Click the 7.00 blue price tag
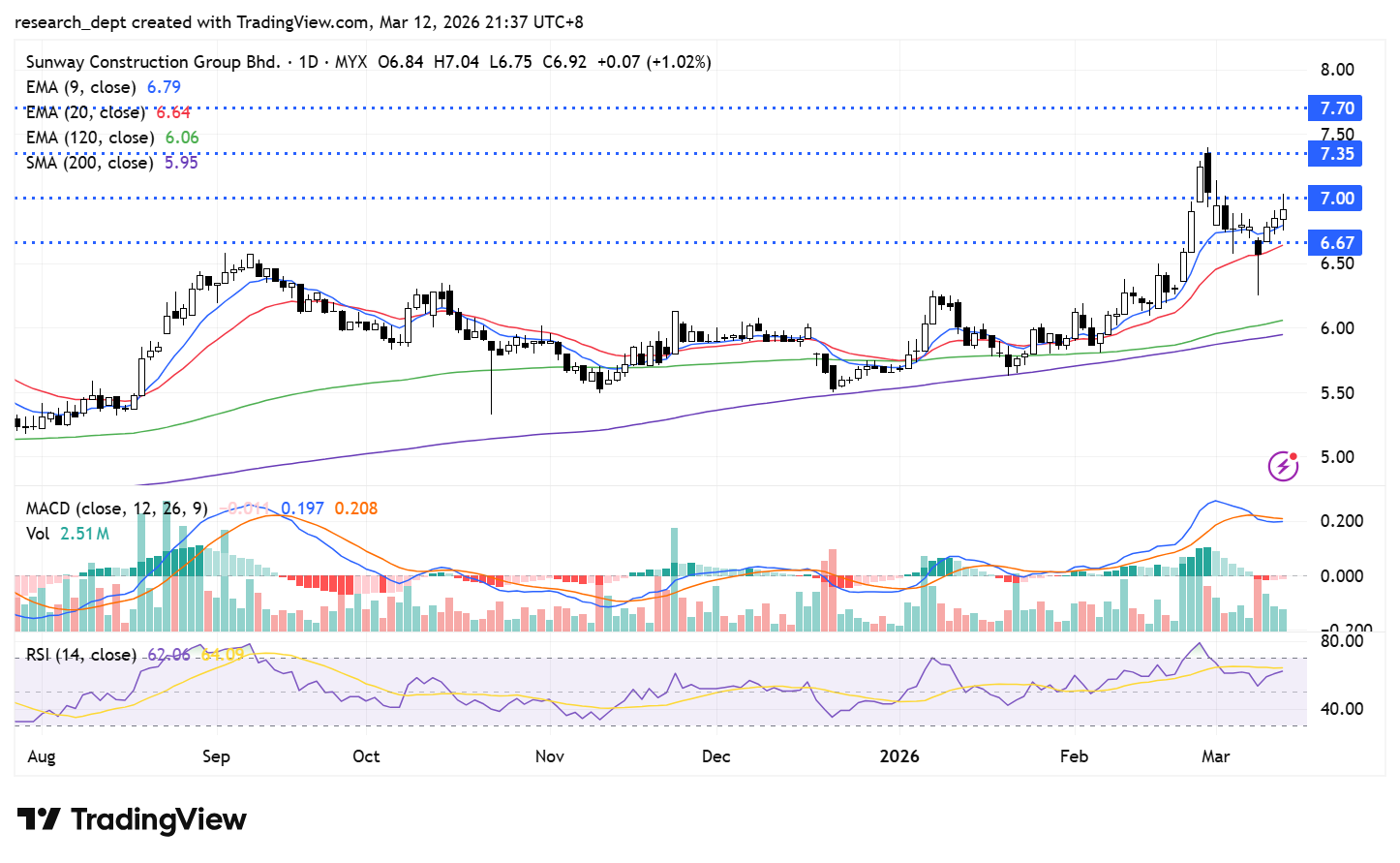Viewport: 1400px width, 863px height. (1336, 199)
